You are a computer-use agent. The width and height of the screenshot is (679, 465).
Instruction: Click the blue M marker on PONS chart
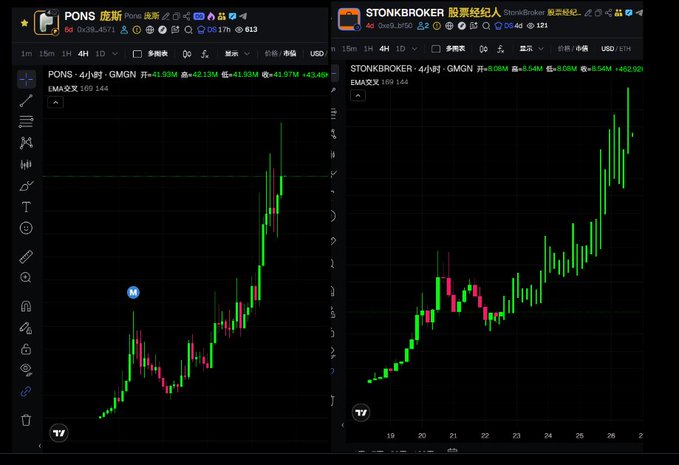pos(133,293)
